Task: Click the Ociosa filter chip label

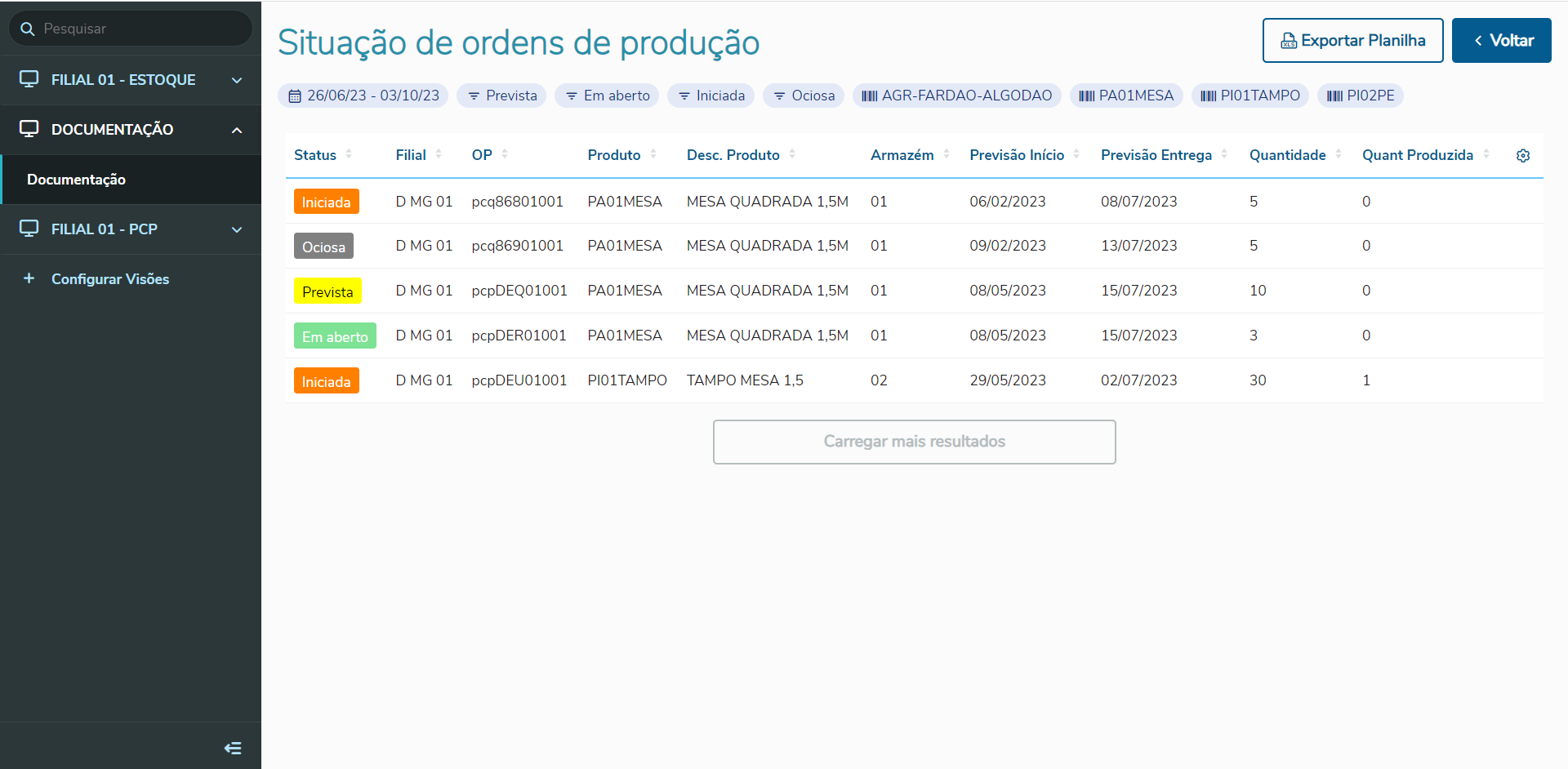Action: coord(813,96)
